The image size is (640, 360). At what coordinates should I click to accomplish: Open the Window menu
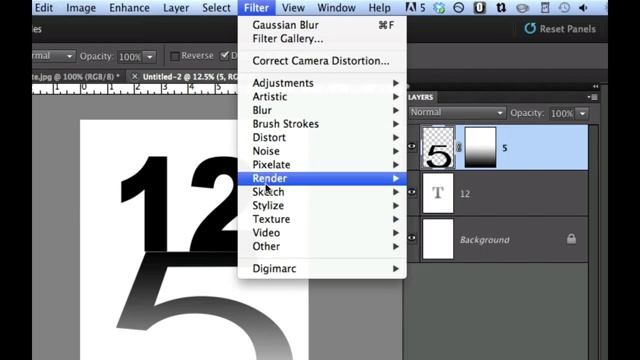[336, 8]
